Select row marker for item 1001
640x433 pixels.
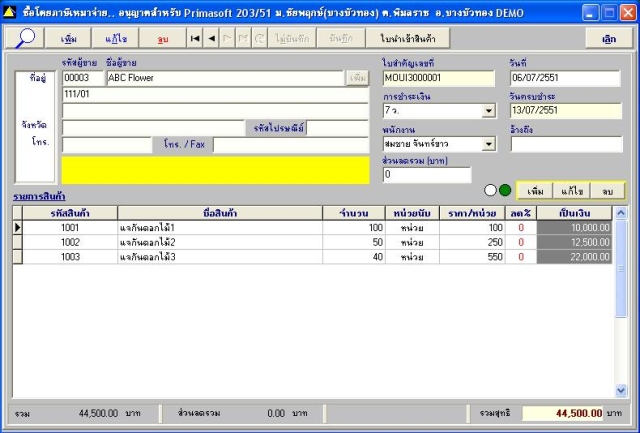coord(17,228)
